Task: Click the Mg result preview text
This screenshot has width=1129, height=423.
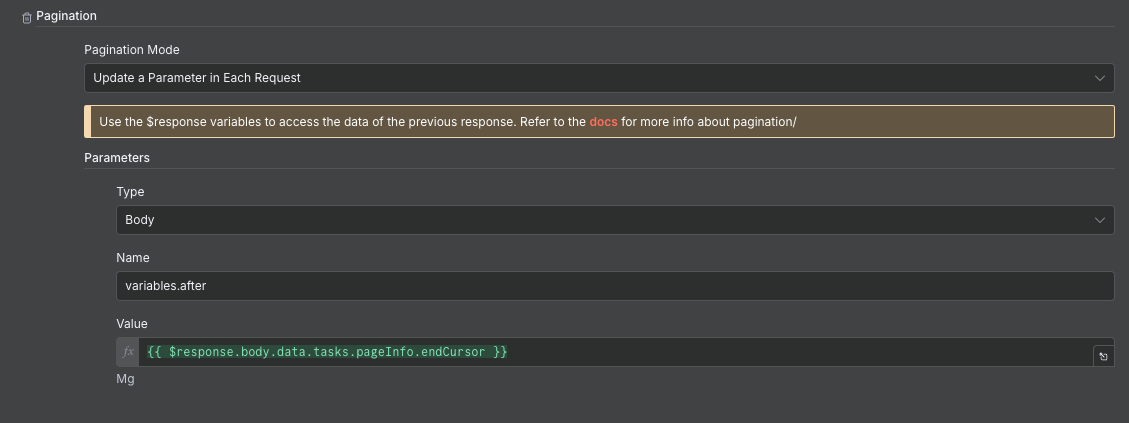Action: [x=125, y=379]
